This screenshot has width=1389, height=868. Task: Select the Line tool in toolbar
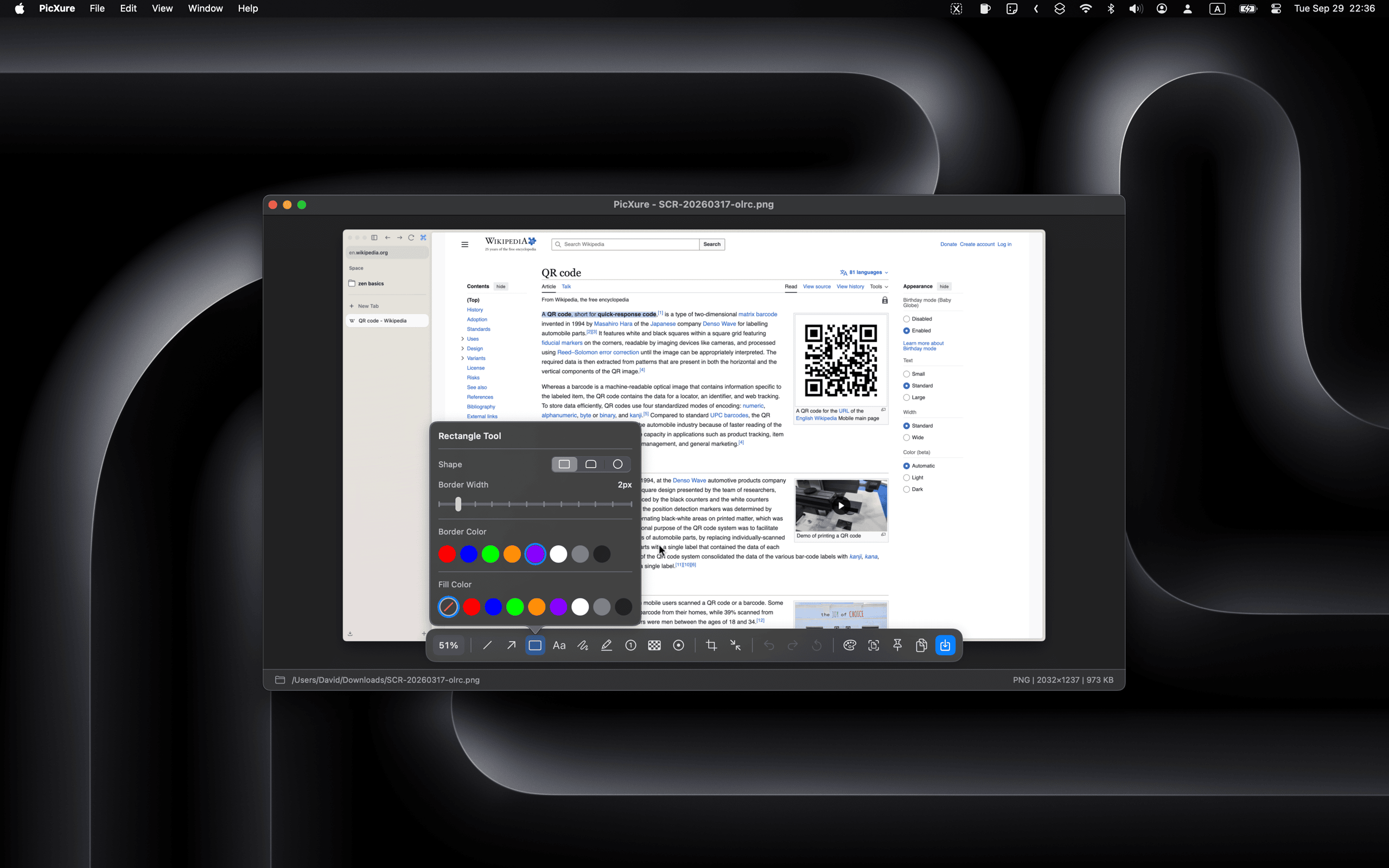click(x=487, y=645)
